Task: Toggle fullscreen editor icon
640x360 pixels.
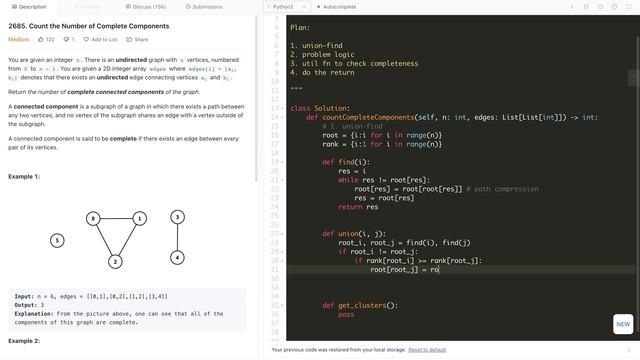Action: [x=629, y=7]
